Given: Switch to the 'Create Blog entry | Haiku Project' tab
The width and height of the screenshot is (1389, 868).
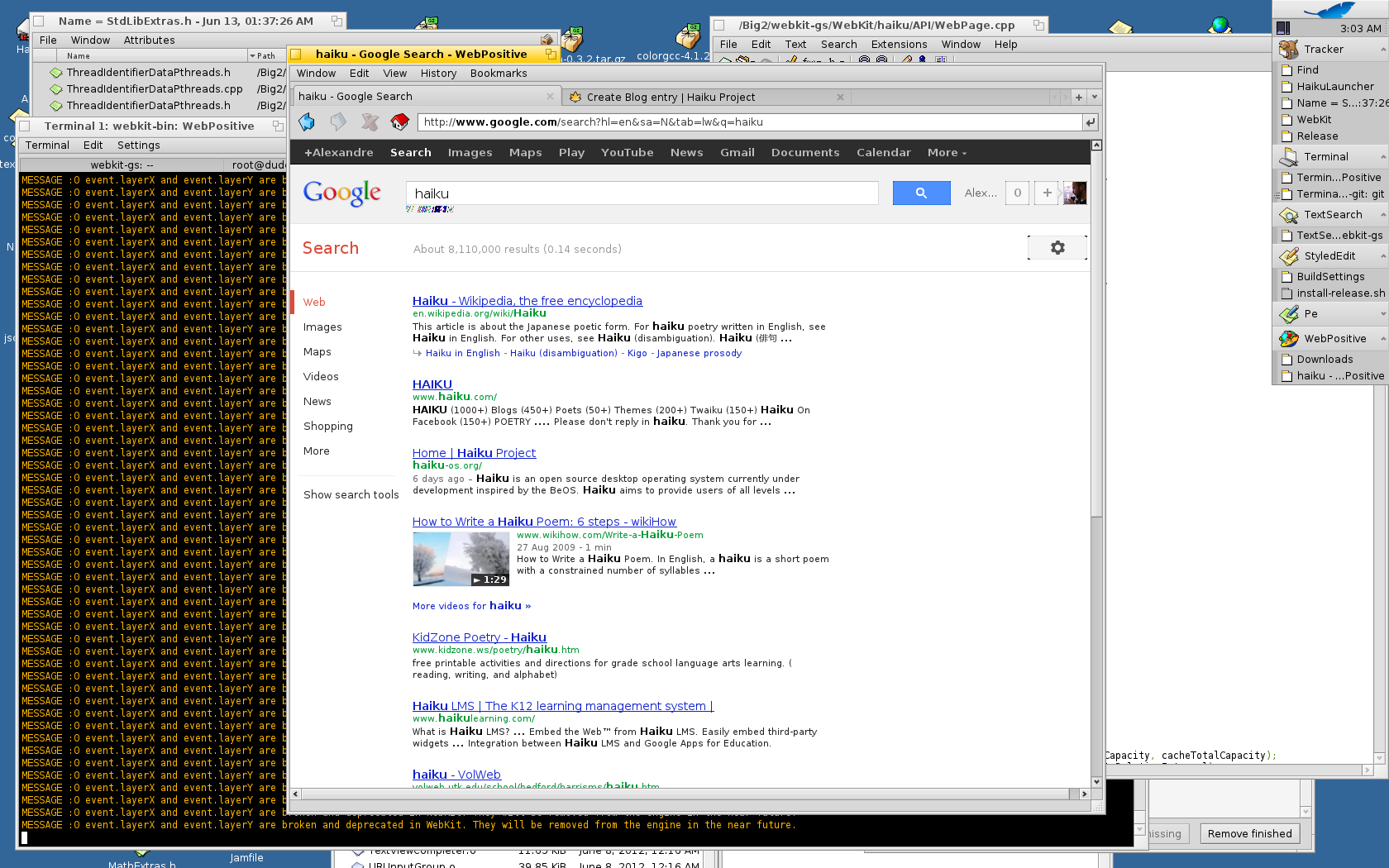Looking at the screenshot, I should (707, 97).
